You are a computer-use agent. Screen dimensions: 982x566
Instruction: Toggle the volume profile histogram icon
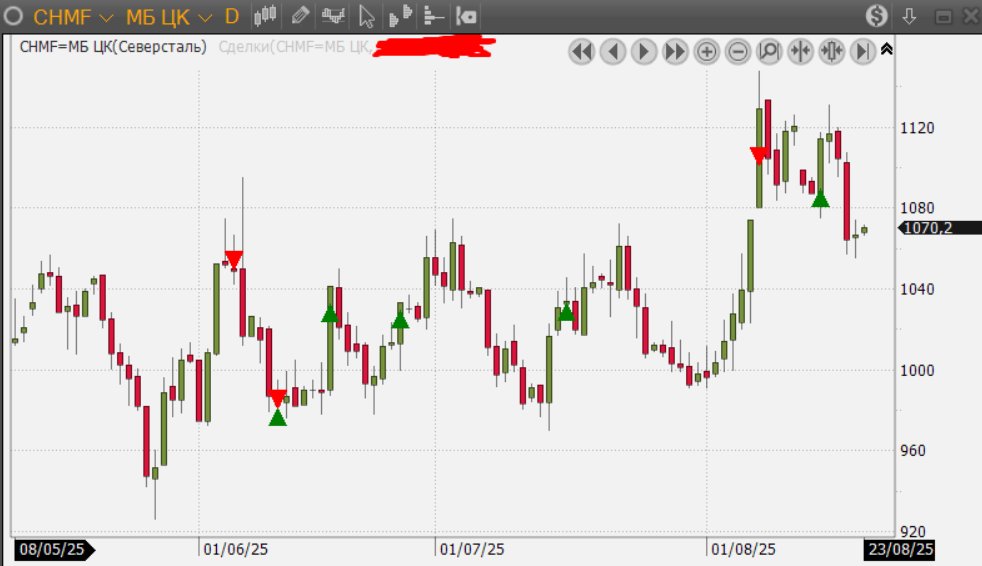400,16
